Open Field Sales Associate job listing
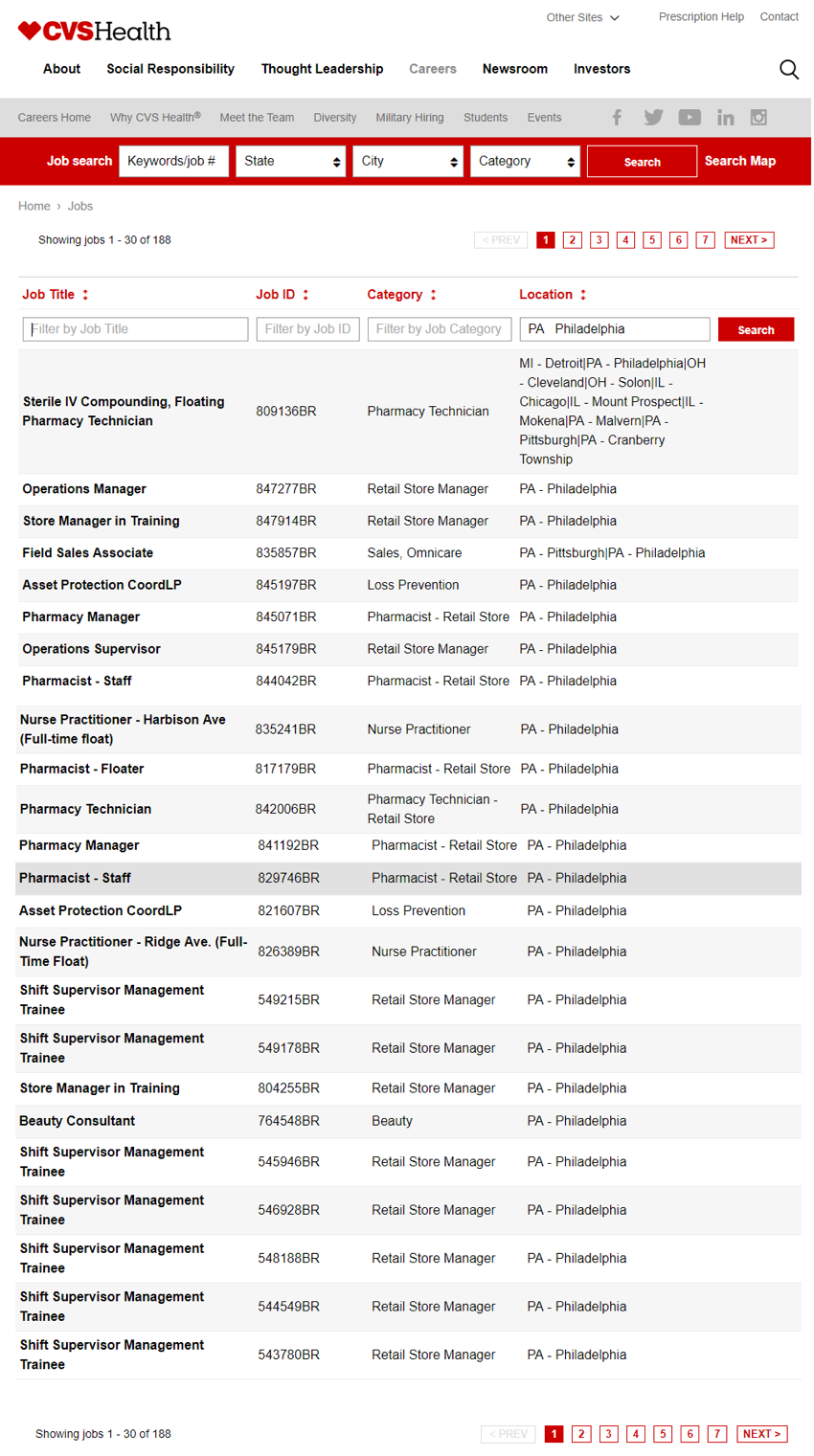The image size is (814, 1456). click(88, 553)
